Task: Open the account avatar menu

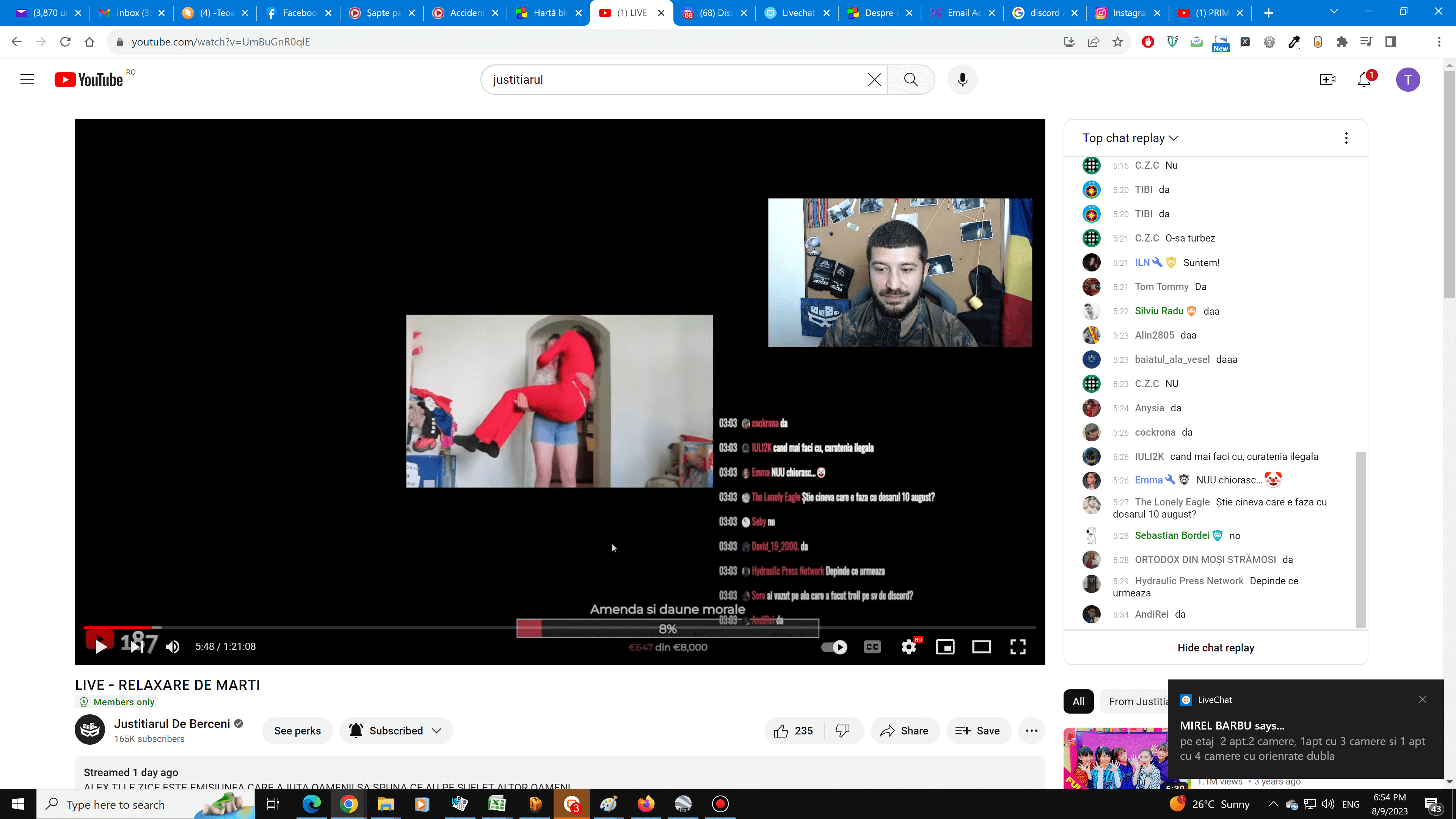Action: 1408,80
